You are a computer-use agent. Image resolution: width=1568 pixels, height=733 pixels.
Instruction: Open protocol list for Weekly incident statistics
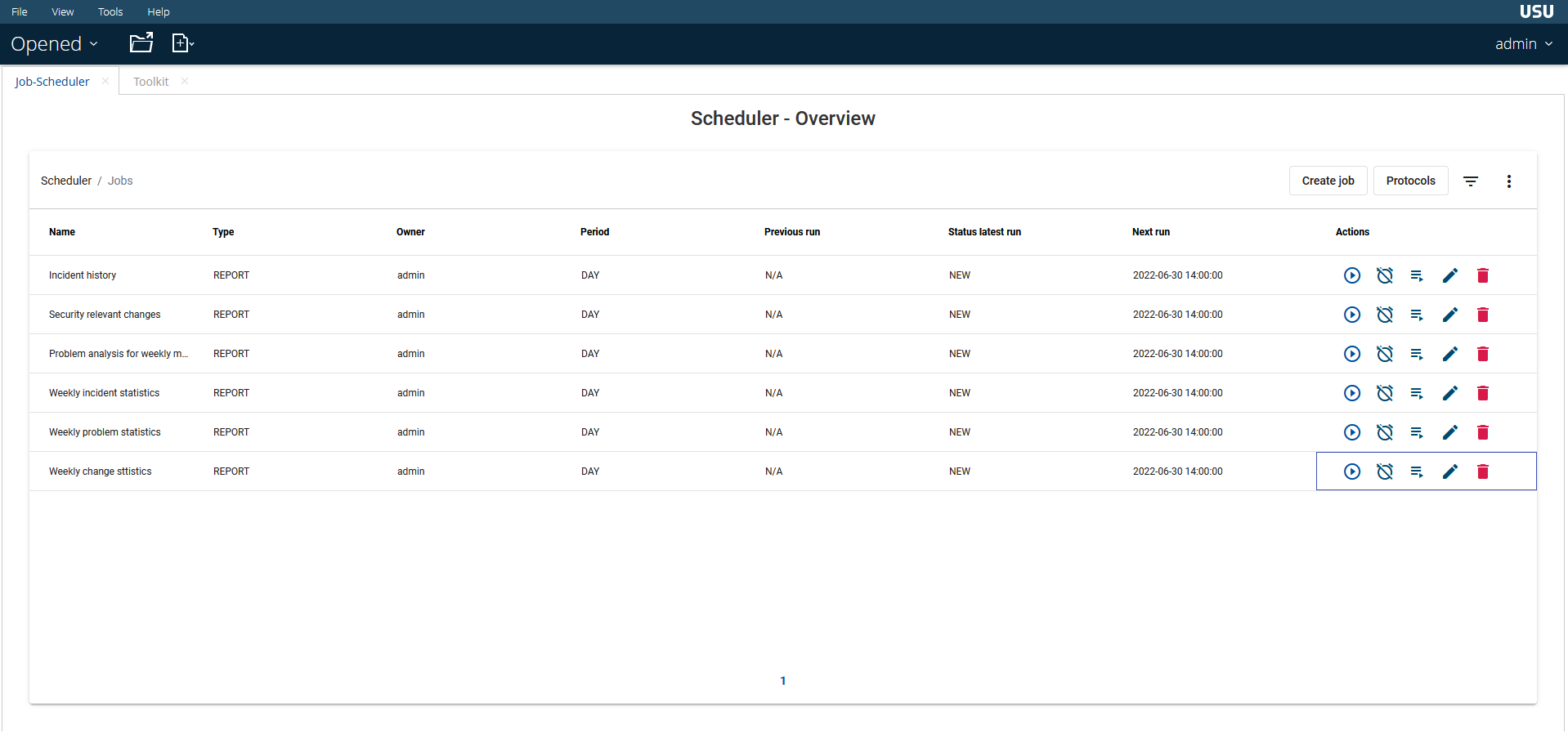click(1418, 393)
